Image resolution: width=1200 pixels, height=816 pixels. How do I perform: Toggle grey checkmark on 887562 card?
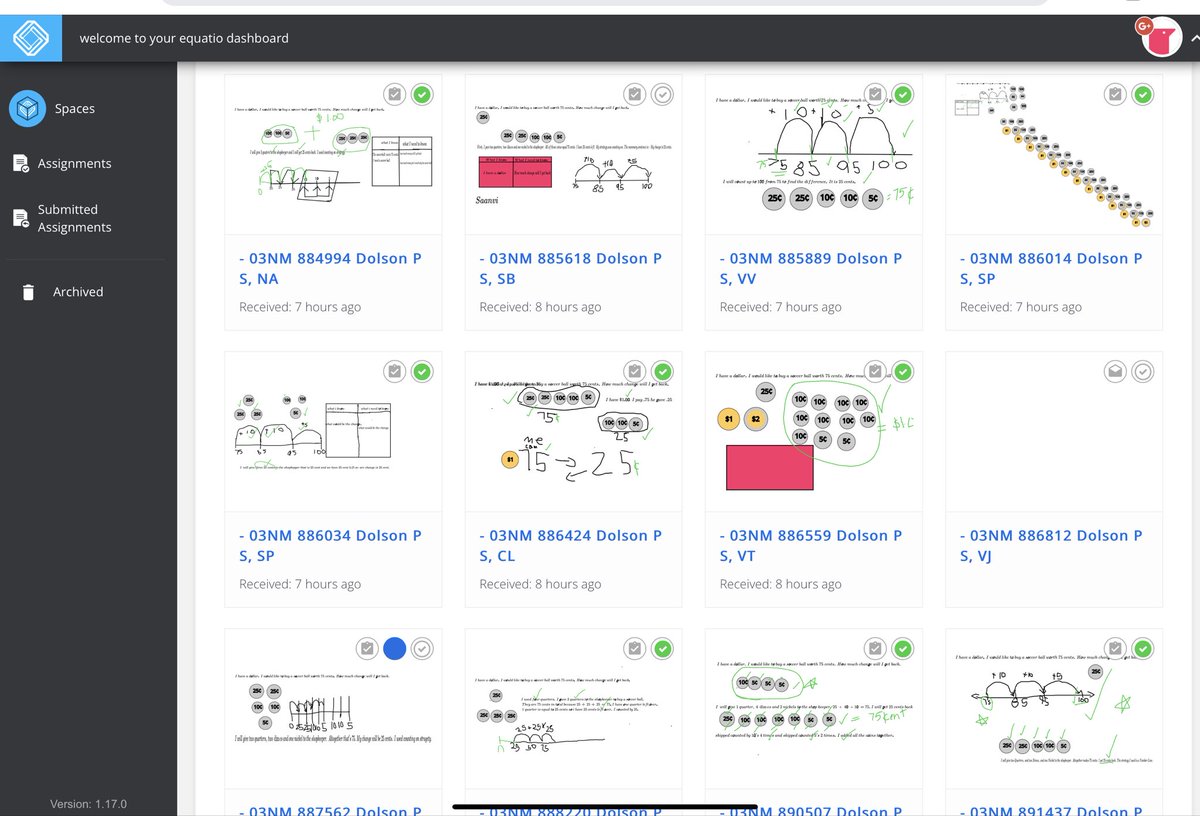[x=423, y=649]
